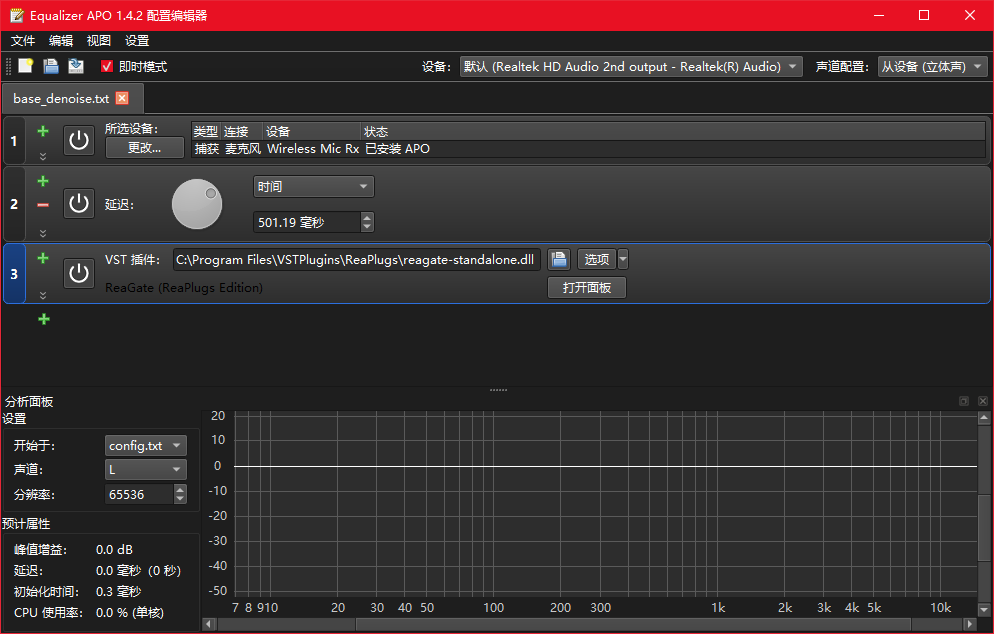The height and width of the screenshot is (634, 994).
Task: Click the Save As icon in toolbar
Action: click(x=76, y=66)
